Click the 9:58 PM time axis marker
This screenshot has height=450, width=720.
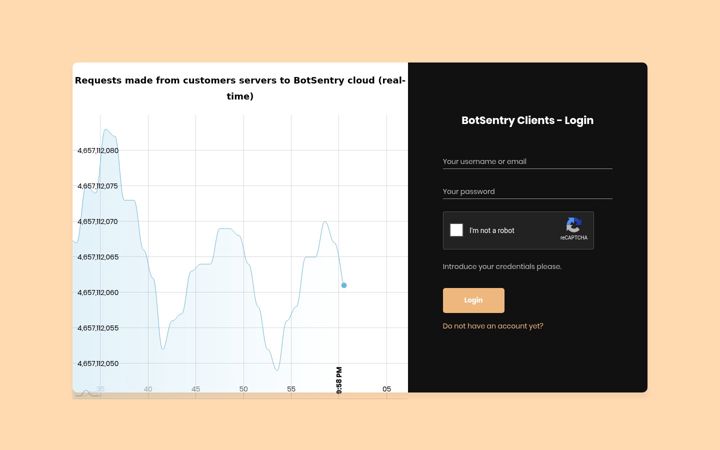339,380
